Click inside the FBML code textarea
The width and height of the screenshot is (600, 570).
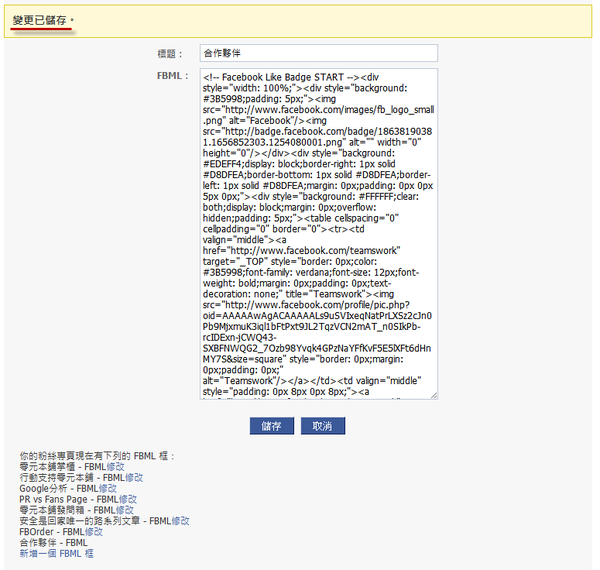tap(318, 234)
